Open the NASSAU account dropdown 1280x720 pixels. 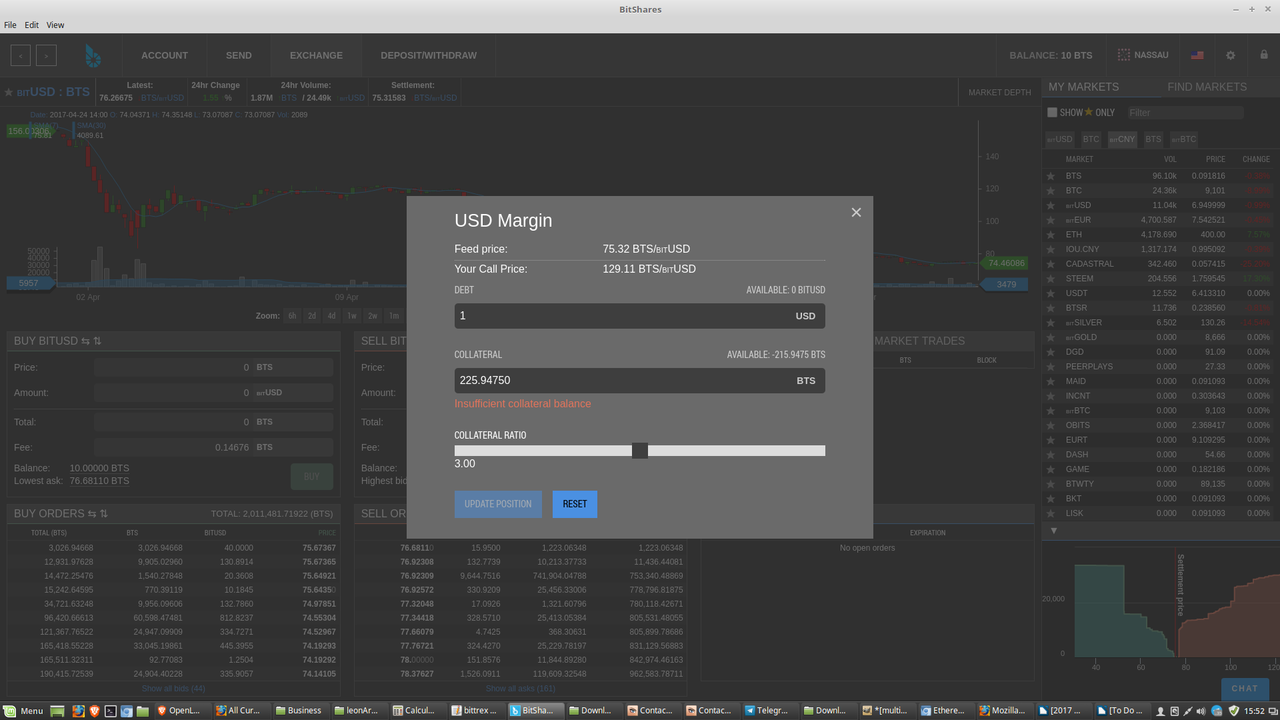1143,56
